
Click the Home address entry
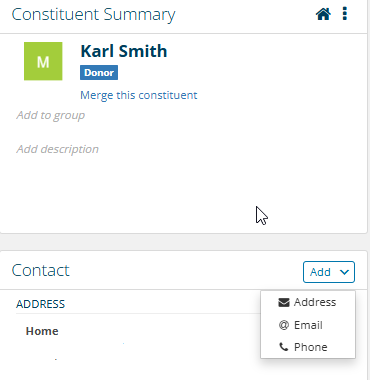click(42, 331)
